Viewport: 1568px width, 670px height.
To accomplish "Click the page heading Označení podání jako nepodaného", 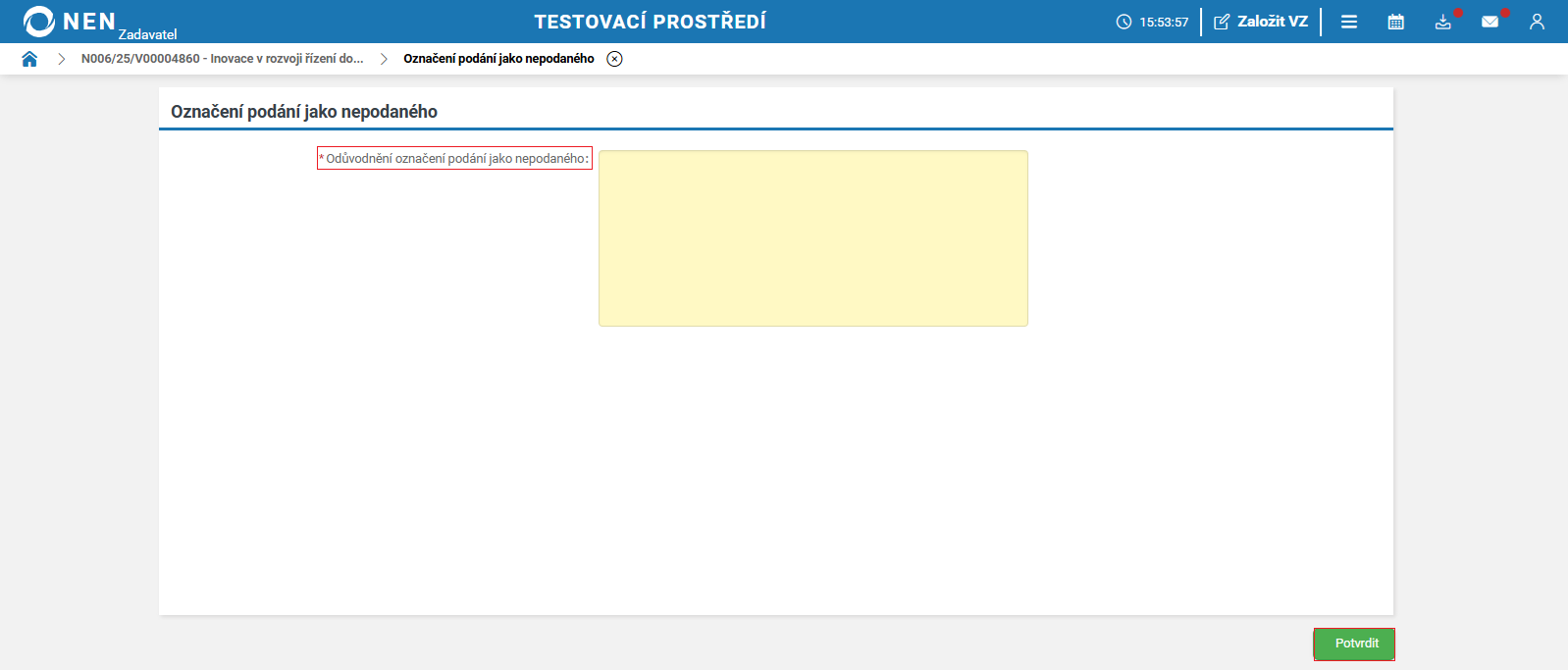I will tap(304, 112).
